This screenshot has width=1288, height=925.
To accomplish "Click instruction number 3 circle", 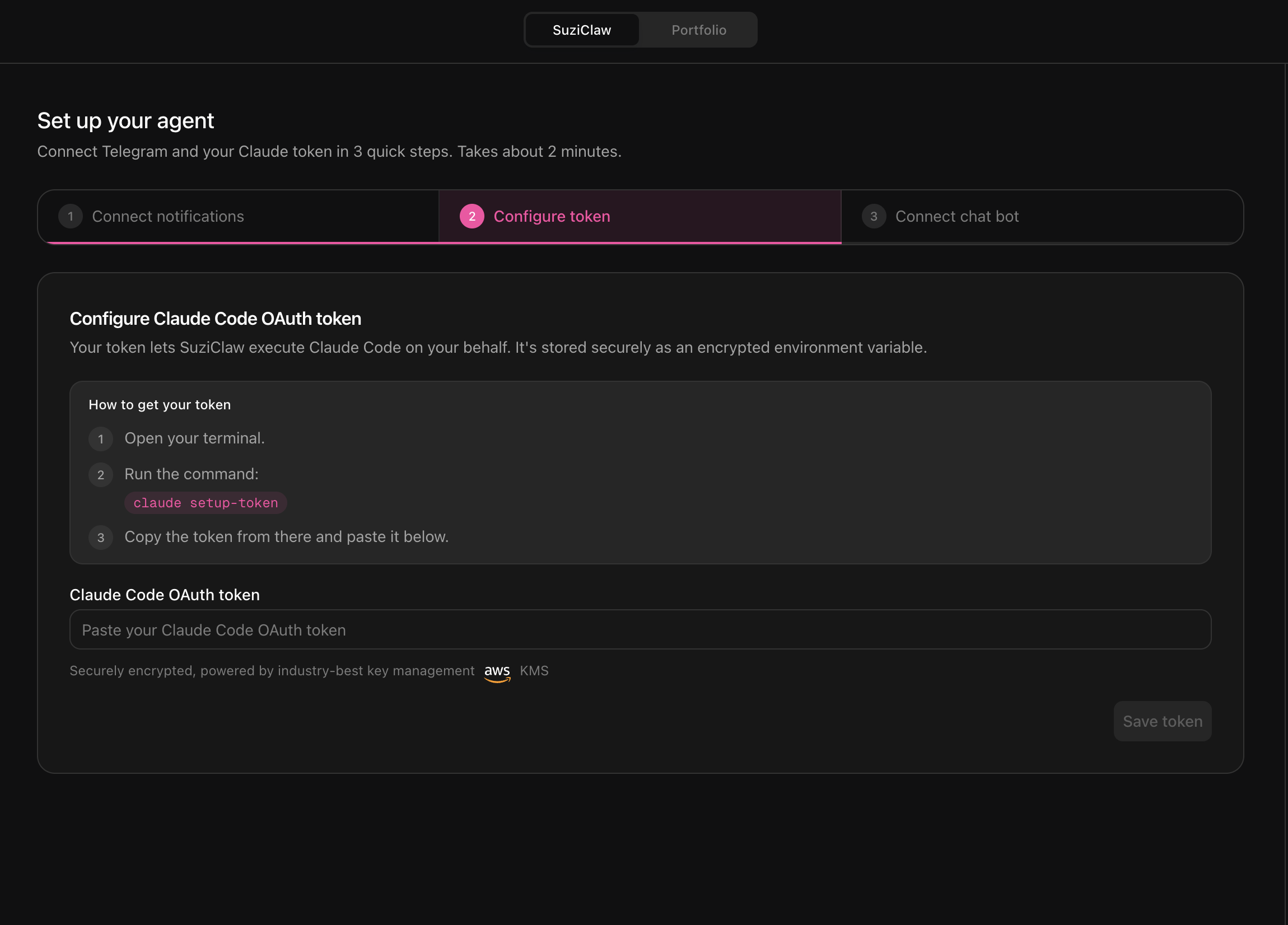I will (100, 537).
